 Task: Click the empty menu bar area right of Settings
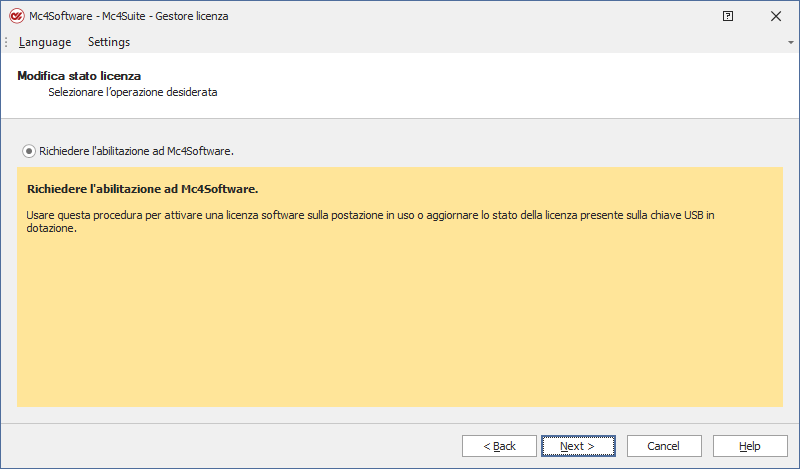tap(450, 42)
